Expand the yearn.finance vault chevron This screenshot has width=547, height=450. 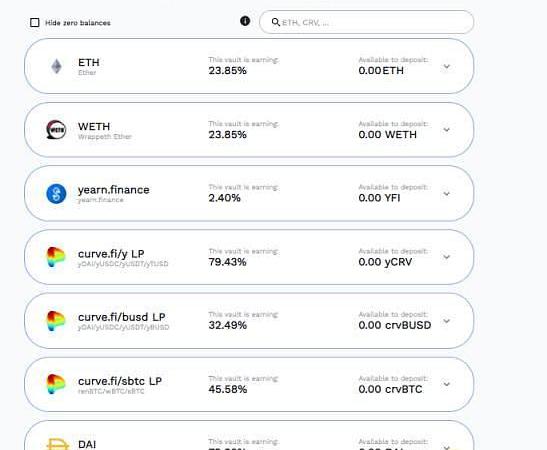pyautogui.click(x=447, y=193)
